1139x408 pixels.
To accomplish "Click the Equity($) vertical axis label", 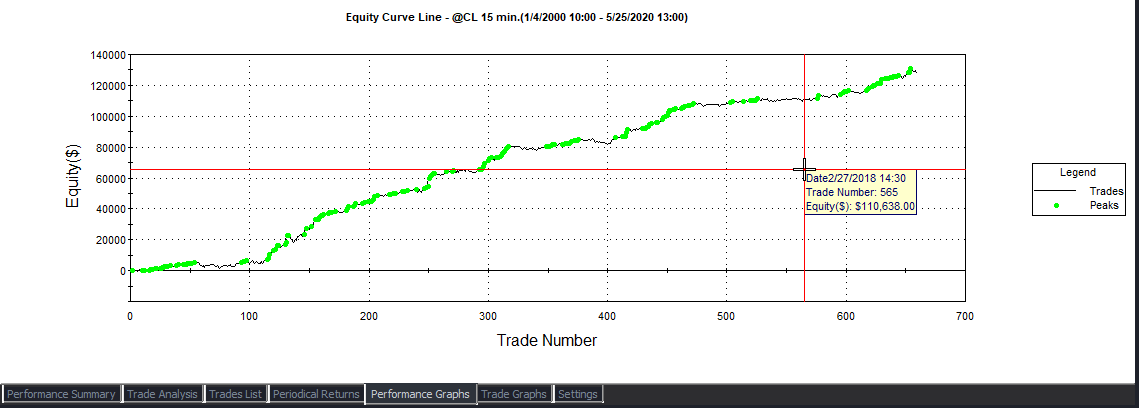I will 73,177.
